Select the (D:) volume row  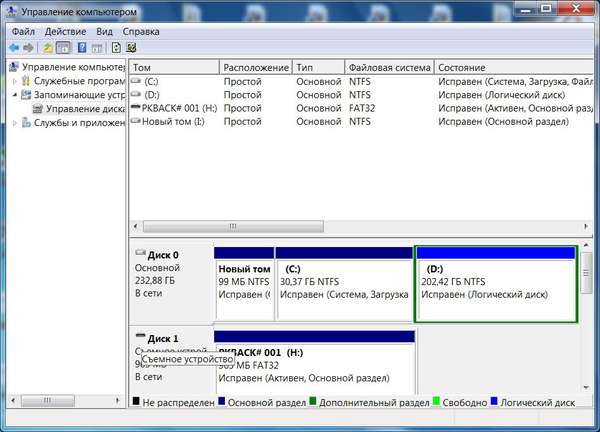[x=361, y=95]
